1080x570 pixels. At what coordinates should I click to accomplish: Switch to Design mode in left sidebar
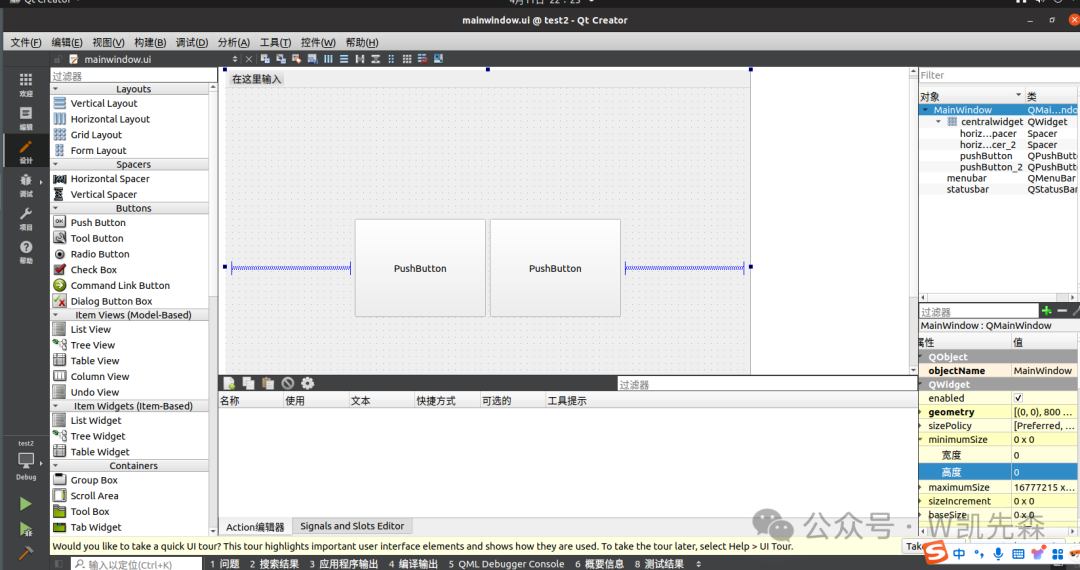tap(26, 151)
